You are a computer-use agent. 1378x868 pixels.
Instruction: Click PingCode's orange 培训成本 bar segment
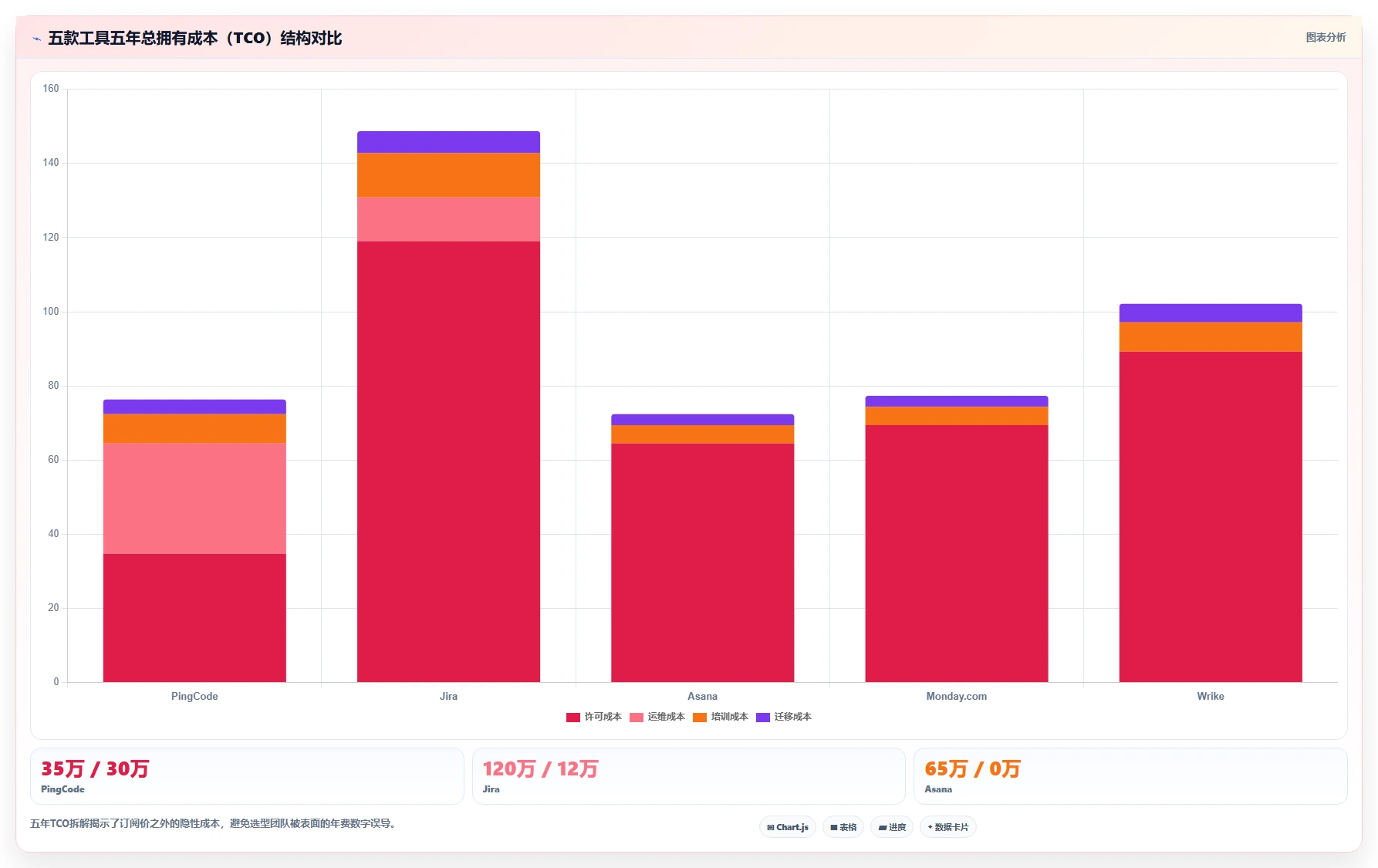pyautogui.click(x=194, y=428)
